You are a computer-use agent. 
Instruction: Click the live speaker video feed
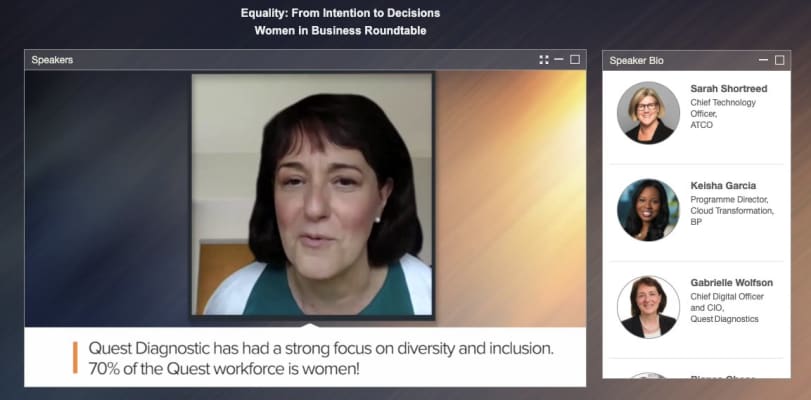(312, 194)
